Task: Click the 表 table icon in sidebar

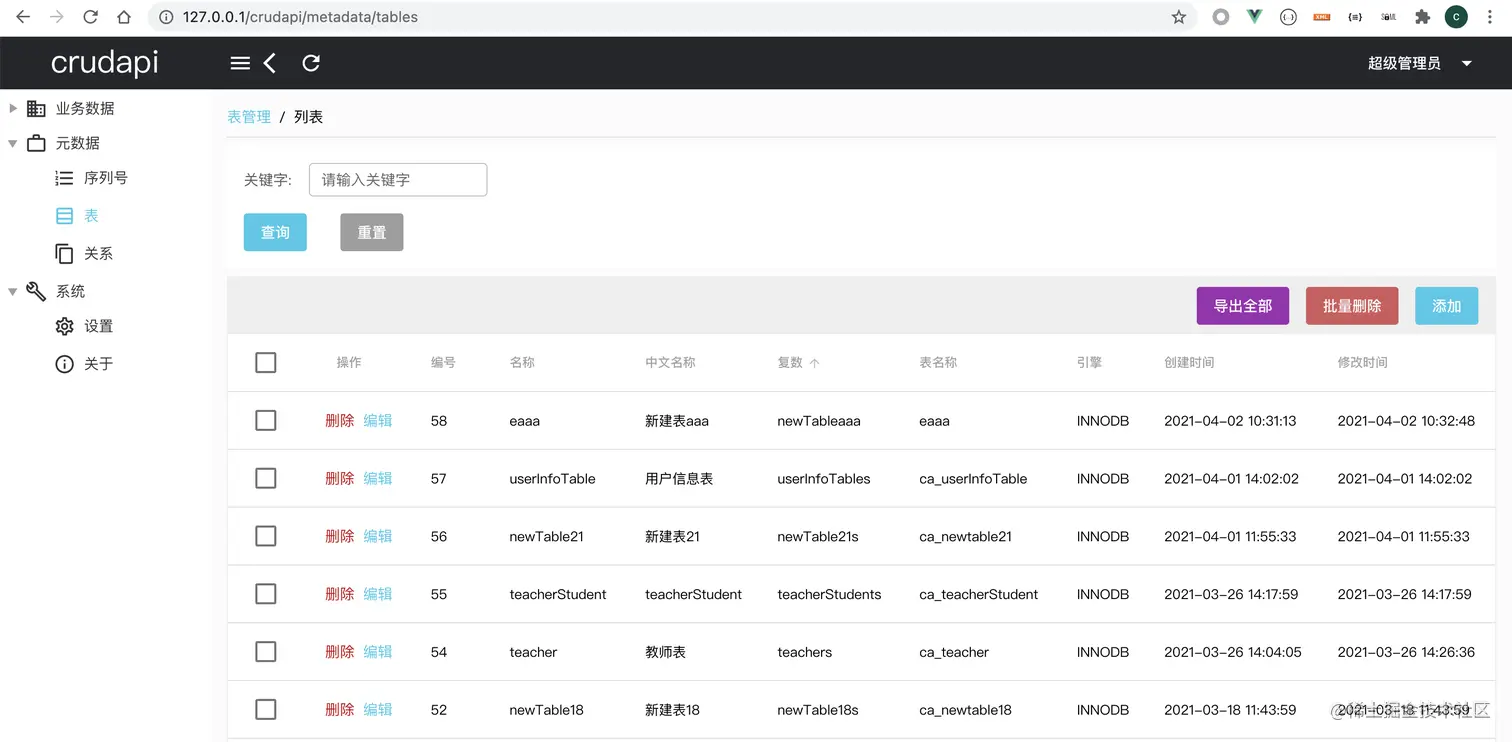Action: tap(64, 216)
